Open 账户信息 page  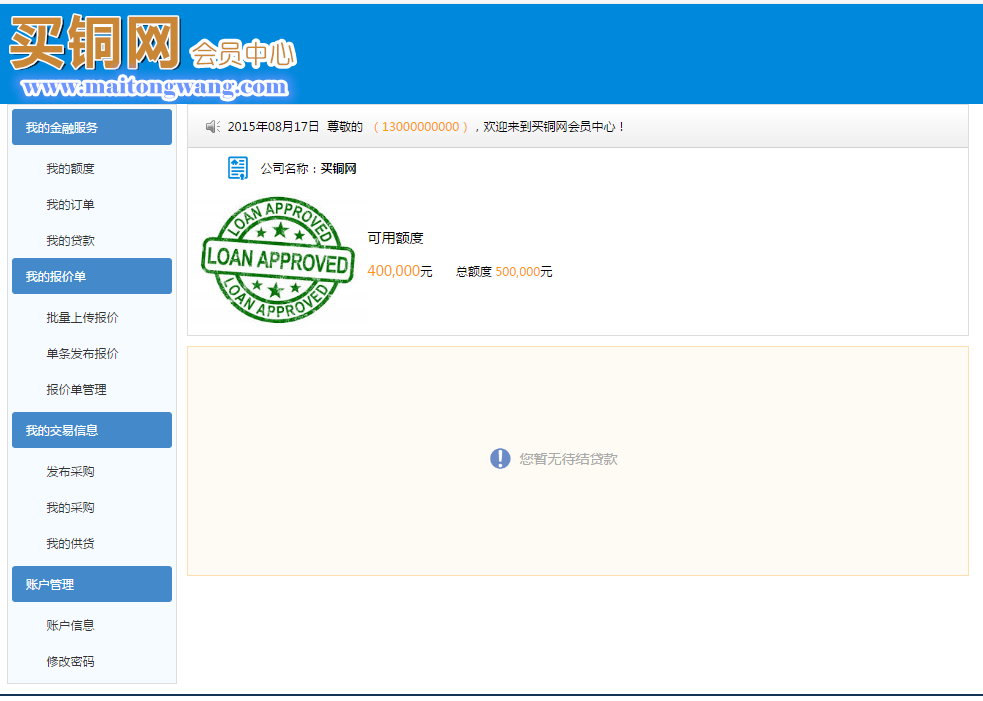coord(70,625)
